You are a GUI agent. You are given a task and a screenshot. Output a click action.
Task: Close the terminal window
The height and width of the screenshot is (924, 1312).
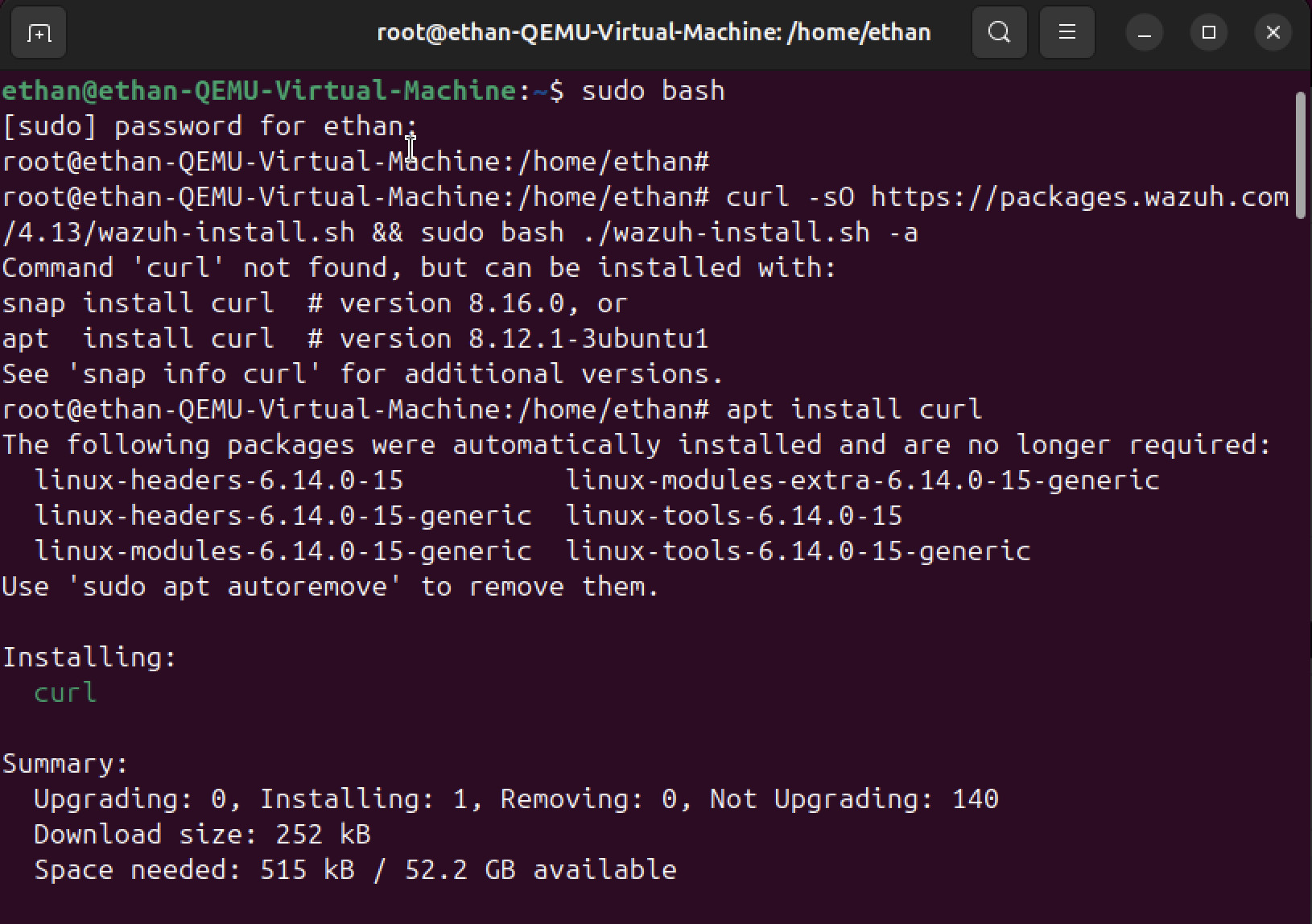click(1273, 33)
